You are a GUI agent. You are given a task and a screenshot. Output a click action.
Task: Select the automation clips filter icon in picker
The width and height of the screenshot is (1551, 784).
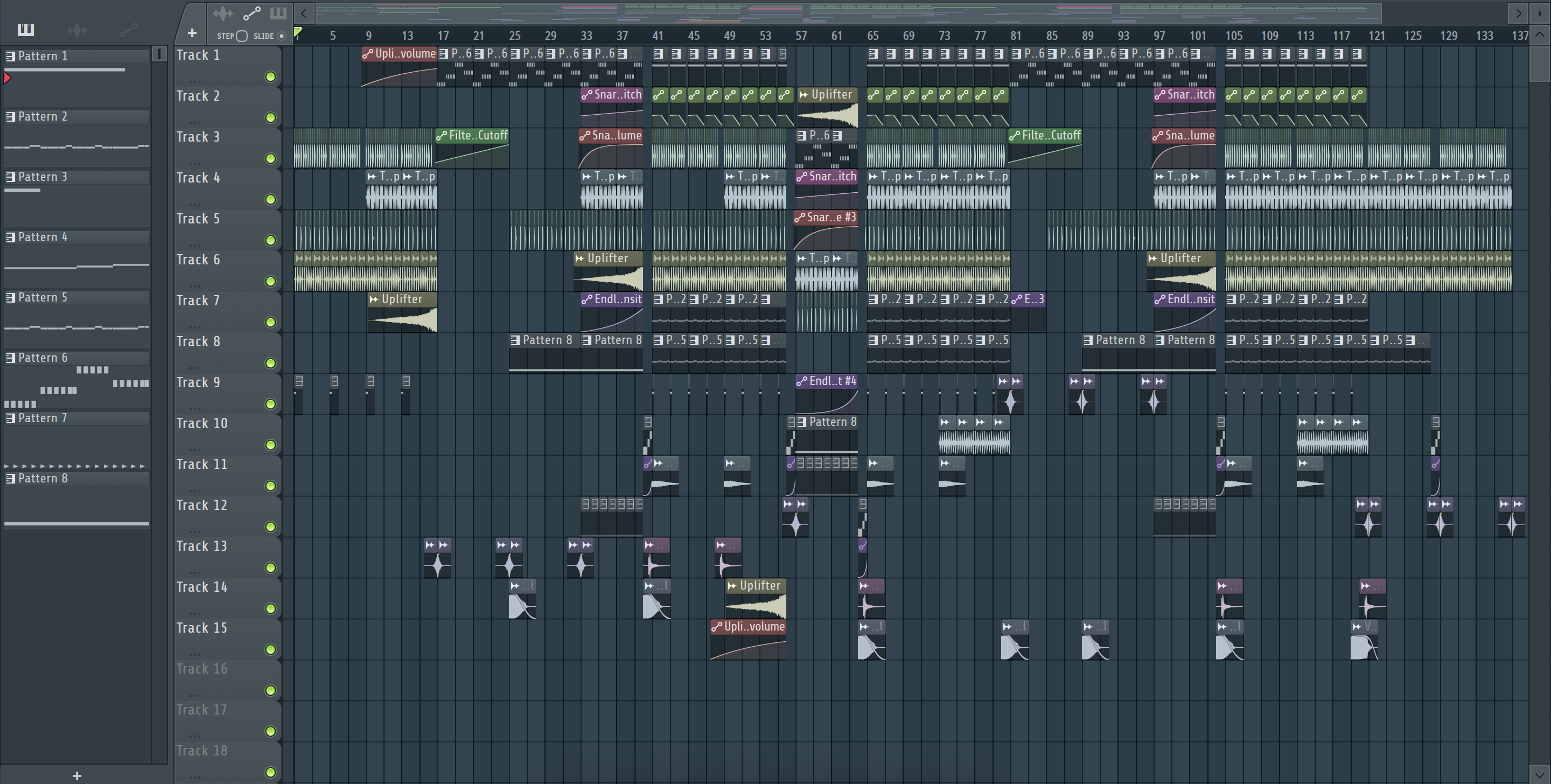128,30
